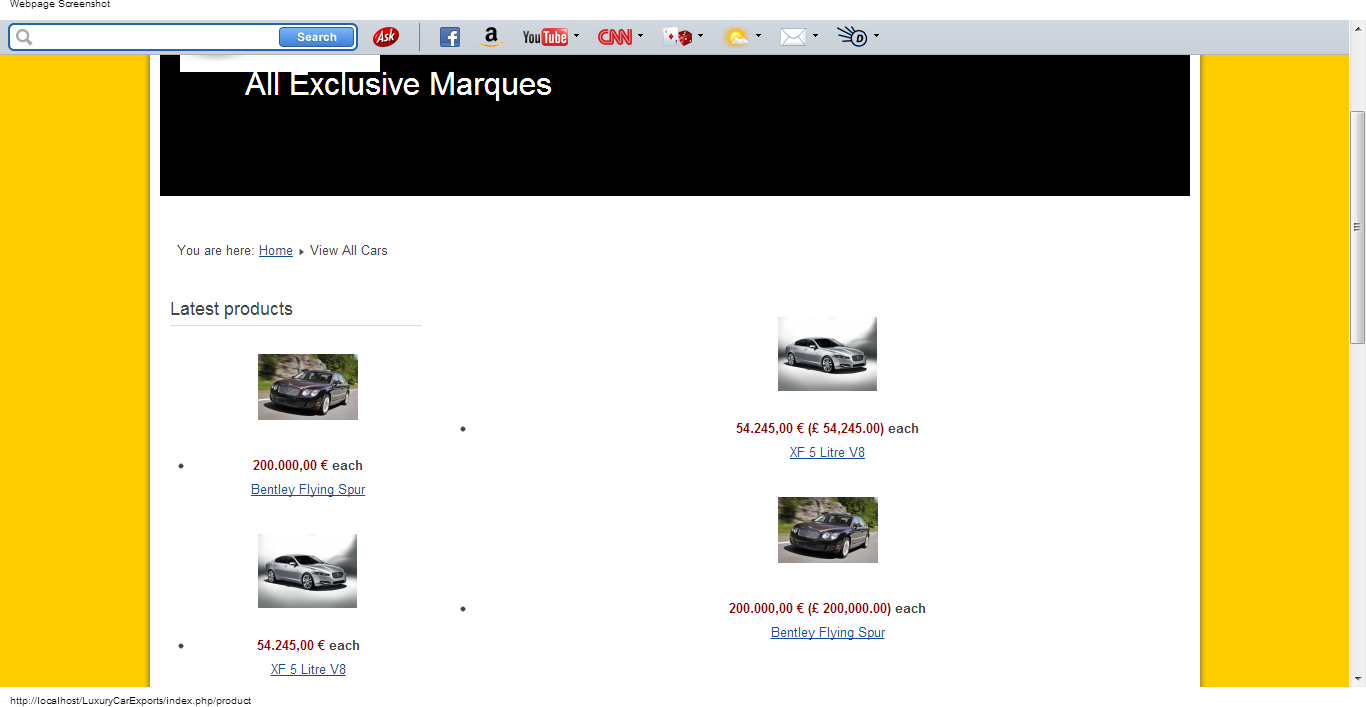Click silver Jaguar thumbnail under Latest products
The height and width of the screenshot is (707, 1366).
(308, 571)
